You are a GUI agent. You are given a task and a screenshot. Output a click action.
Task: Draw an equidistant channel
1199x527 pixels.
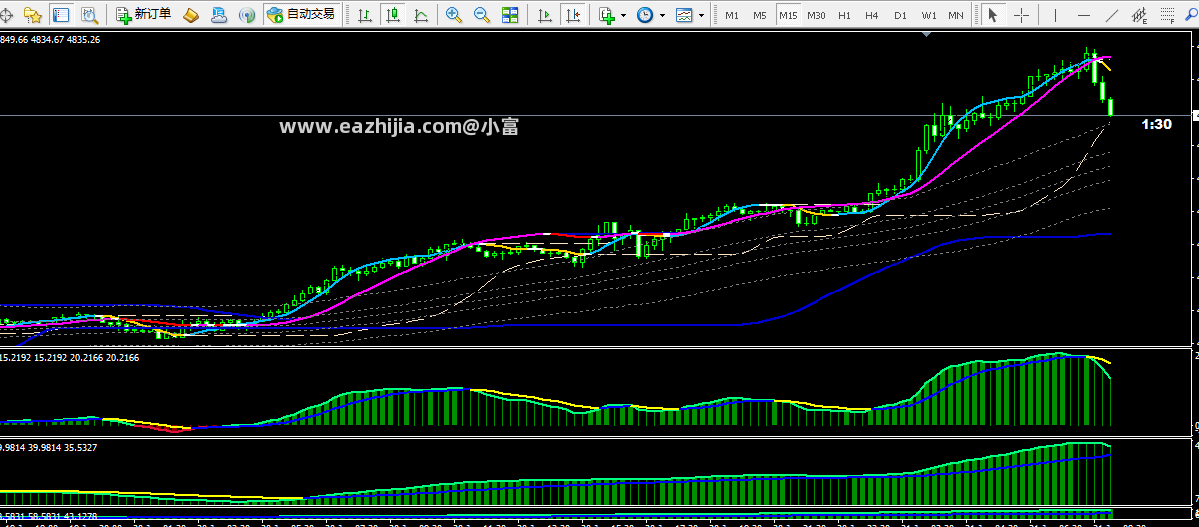tap(1140, 15)
